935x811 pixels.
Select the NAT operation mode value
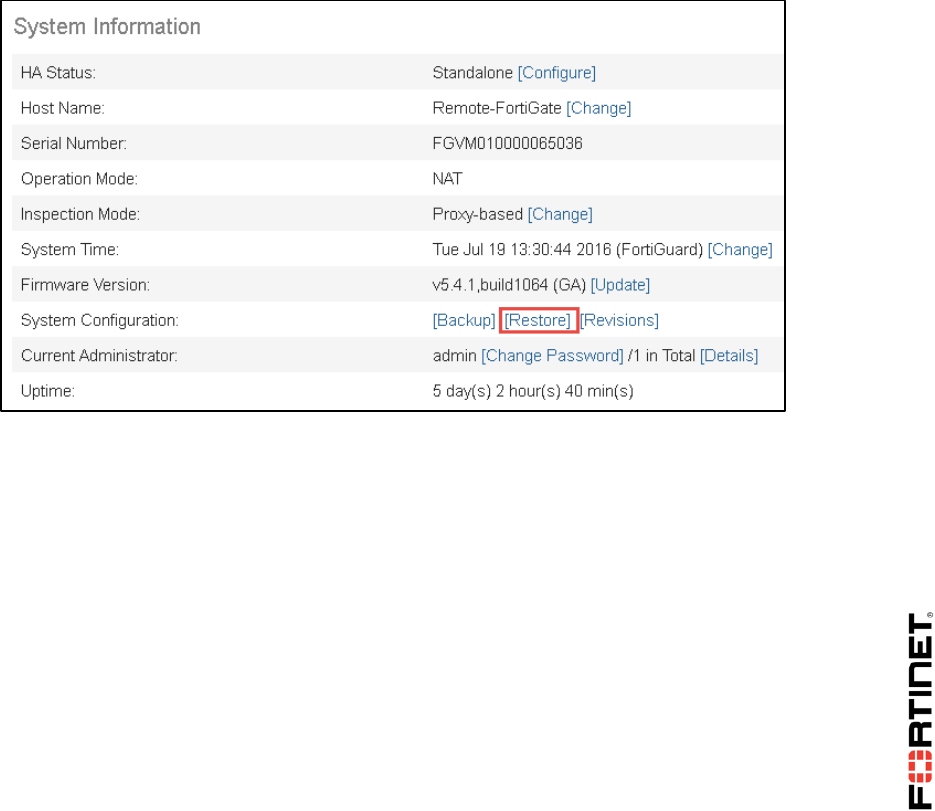tap(447, 179)
